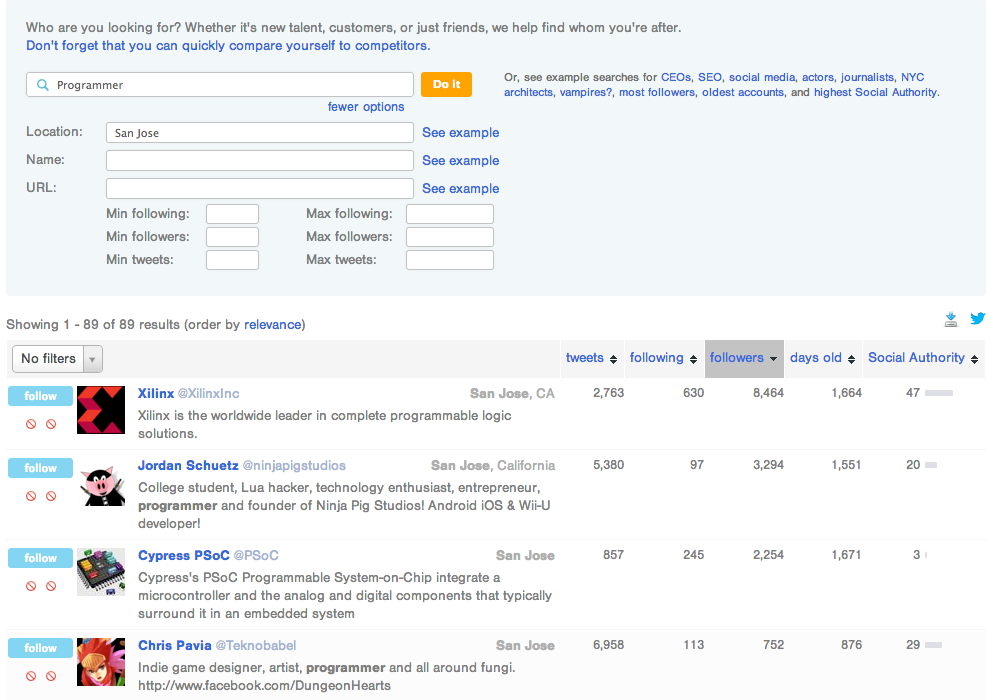Open Xilinx profile name link
Viewport: 989px width, 700px height.
coord(156,394)
